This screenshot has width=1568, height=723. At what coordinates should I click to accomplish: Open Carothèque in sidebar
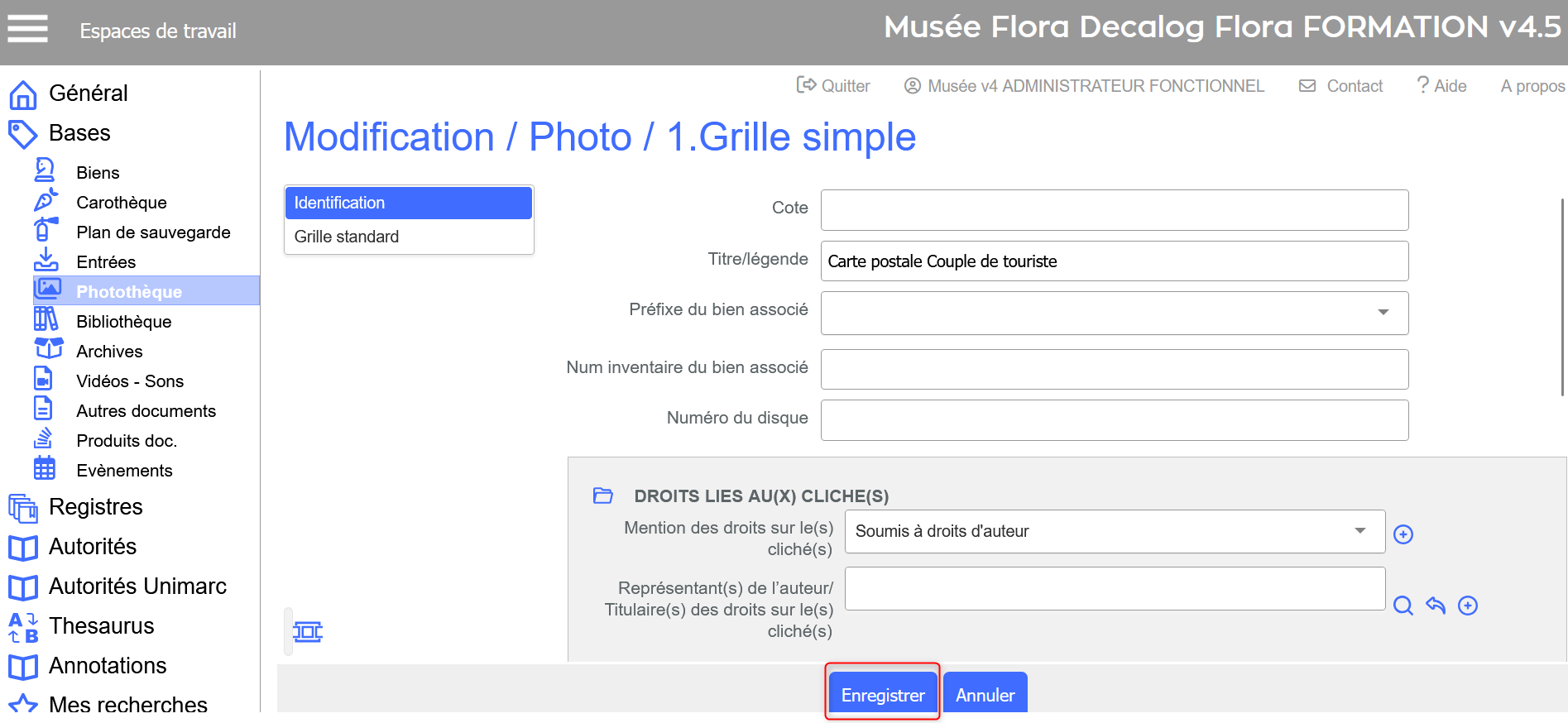(121, 203)
